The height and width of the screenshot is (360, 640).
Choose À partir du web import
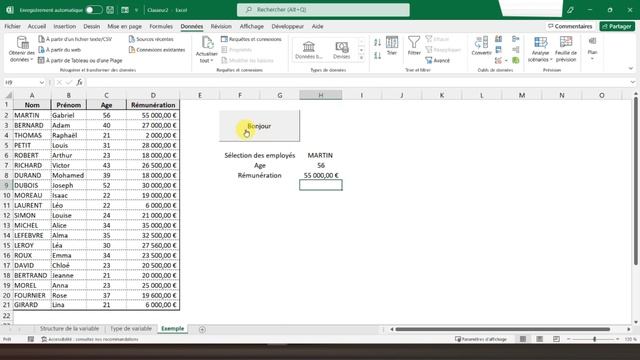click(x=60, y=50)
